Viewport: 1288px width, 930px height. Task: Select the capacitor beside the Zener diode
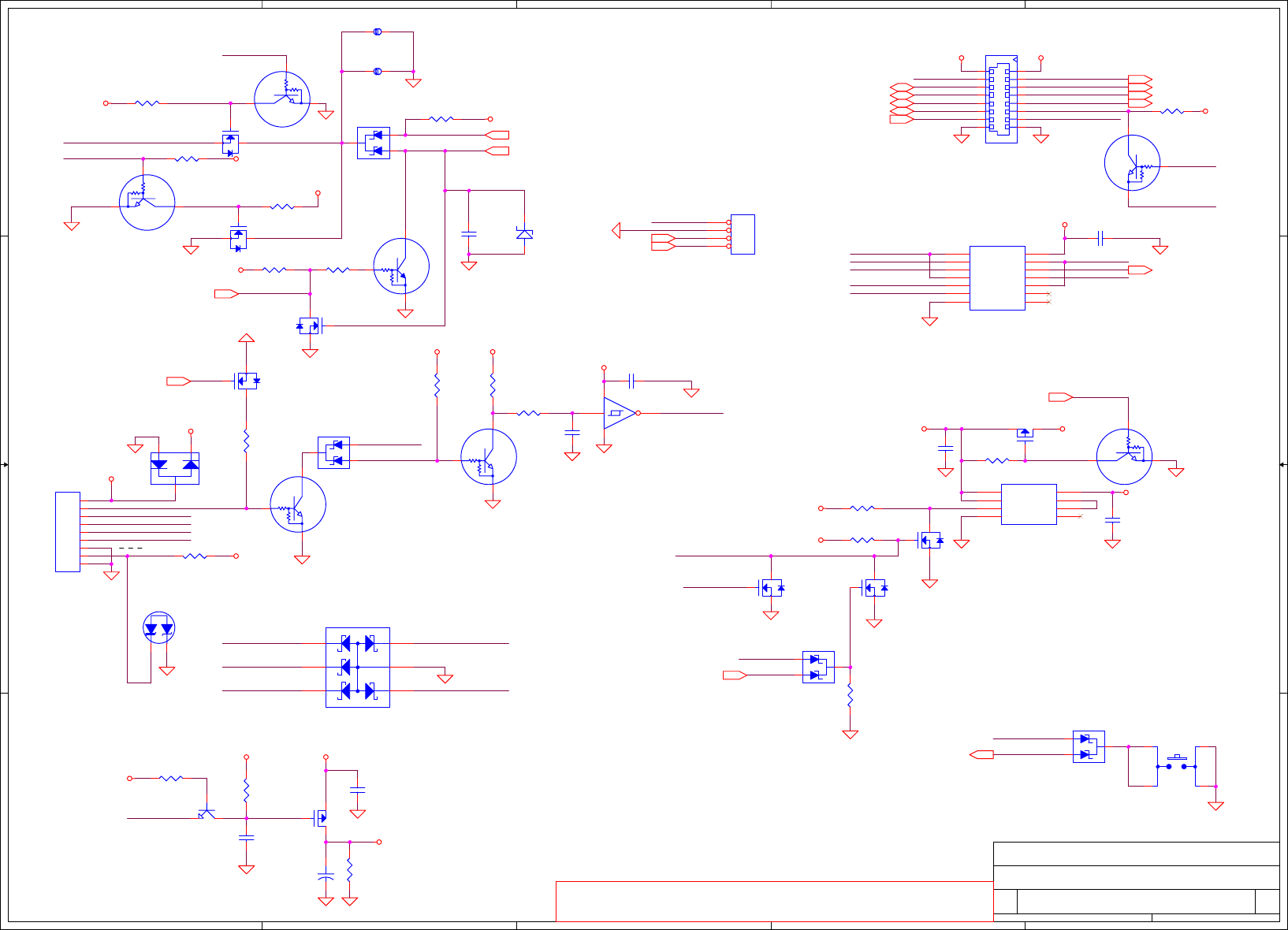click(x=469, y=233)
